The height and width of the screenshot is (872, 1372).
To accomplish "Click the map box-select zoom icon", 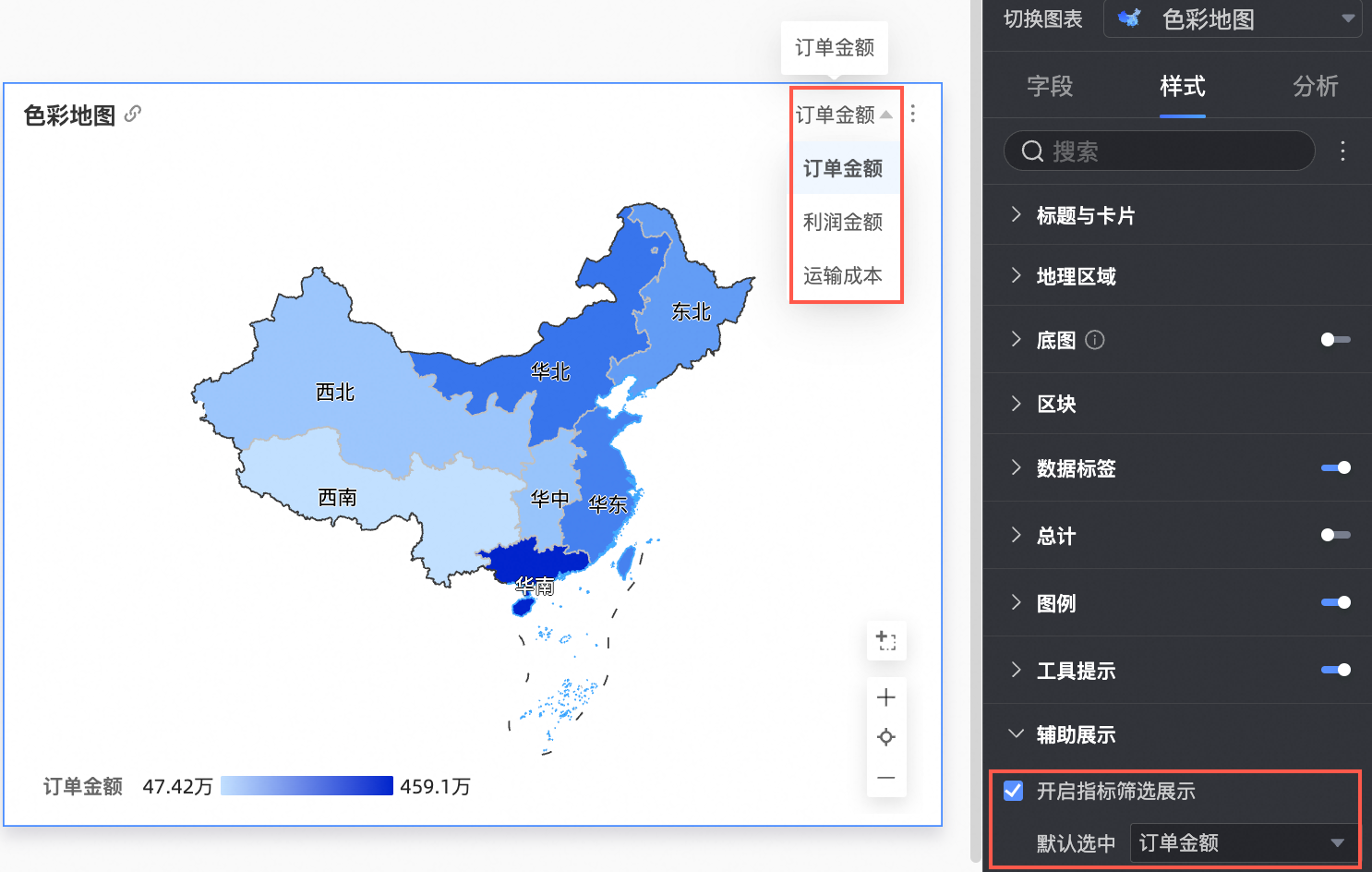I will (x=886, y=640).
